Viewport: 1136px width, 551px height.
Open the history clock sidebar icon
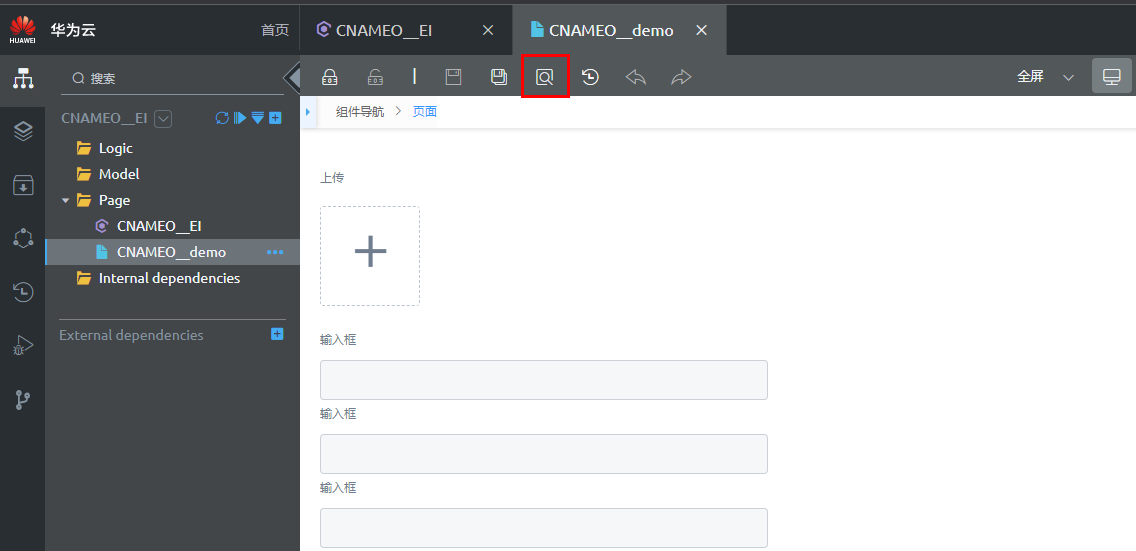(23, 292)
